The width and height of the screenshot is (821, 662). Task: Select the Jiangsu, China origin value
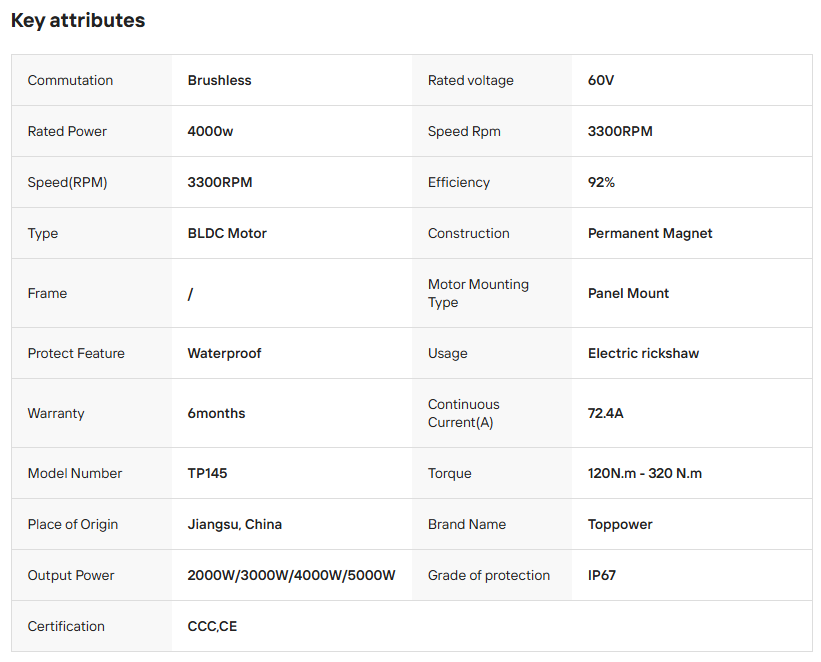[x=234, y=524]
